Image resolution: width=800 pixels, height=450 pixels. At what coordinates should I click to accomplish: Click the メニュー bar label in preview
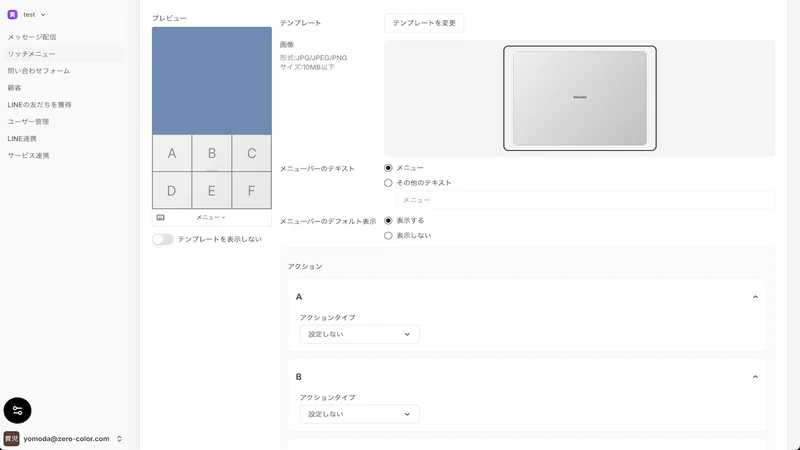210,217
